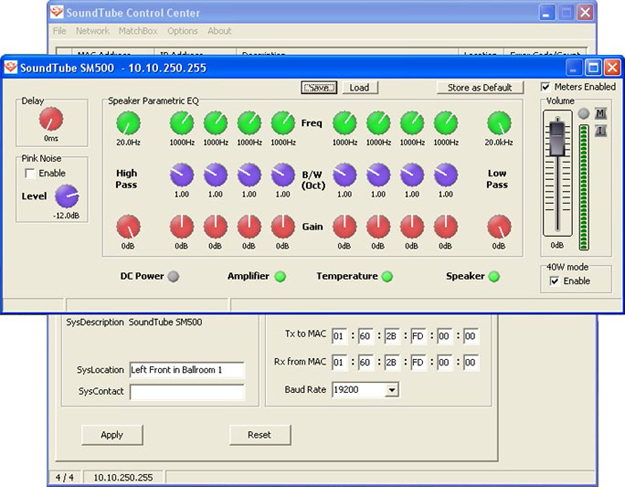
Task: Open Network menu in Control Center window
Action: click(x=92, y=31)
